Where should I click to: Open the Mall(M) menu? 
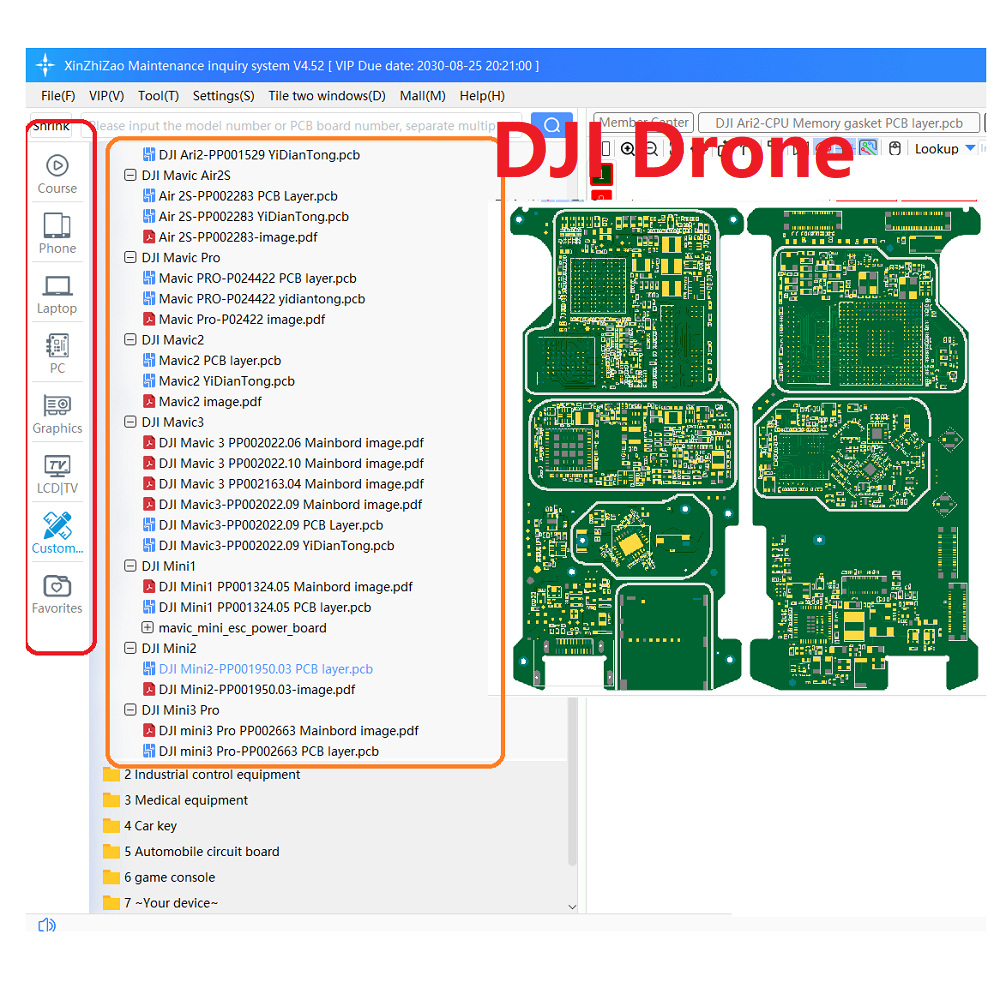pyautogui.click(x=422, y=96)
